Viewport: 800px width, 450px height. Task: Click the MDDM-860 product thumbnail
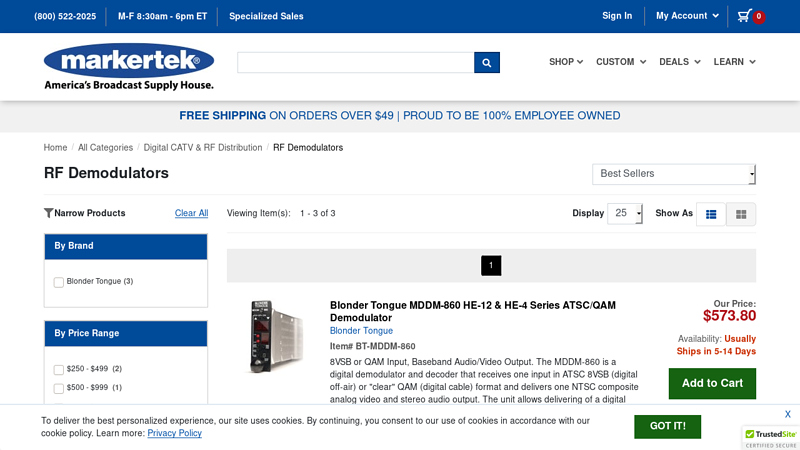tap(276, 336)
